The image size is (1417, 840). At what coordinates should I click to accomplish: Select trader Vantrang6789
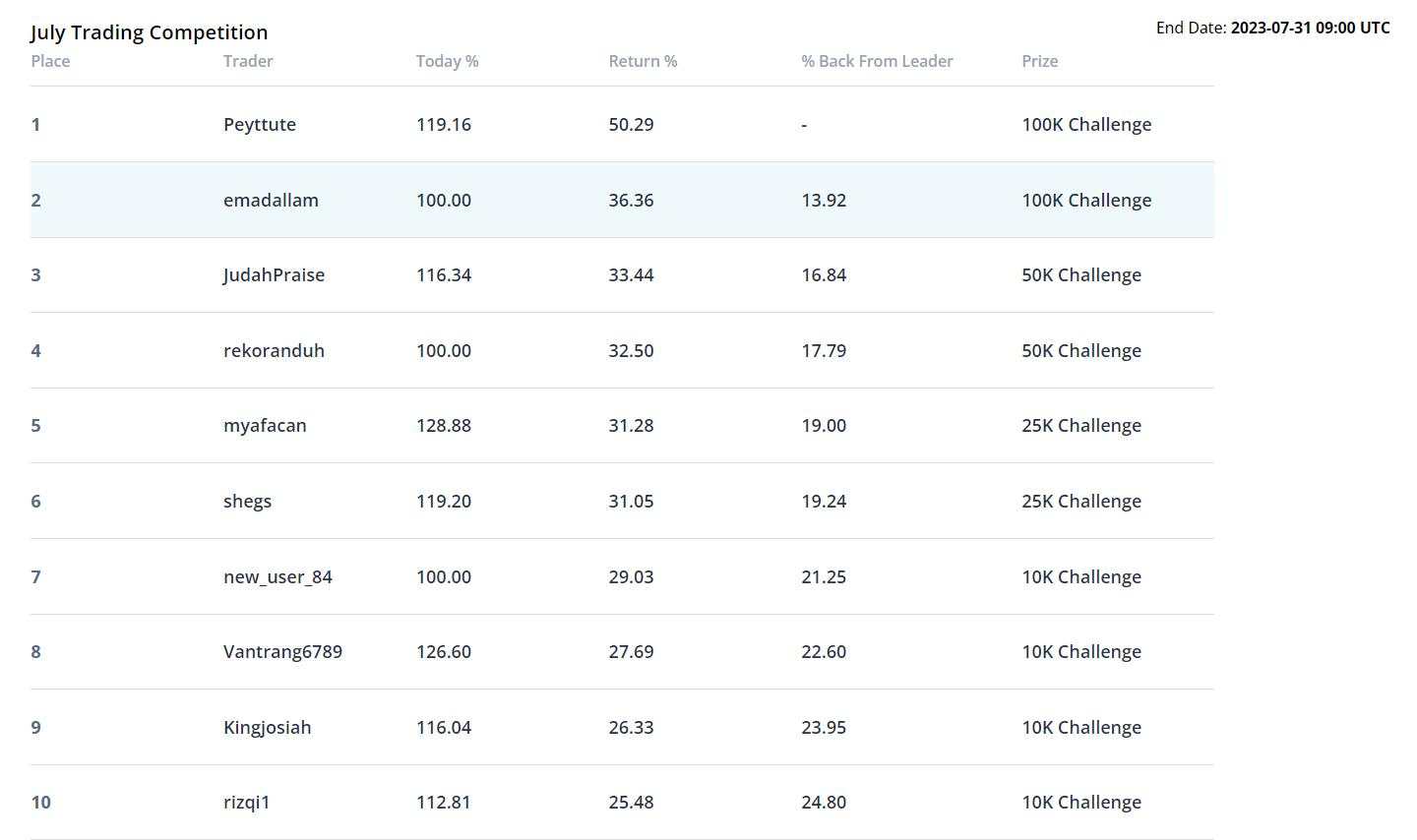[x=282, y=651]
